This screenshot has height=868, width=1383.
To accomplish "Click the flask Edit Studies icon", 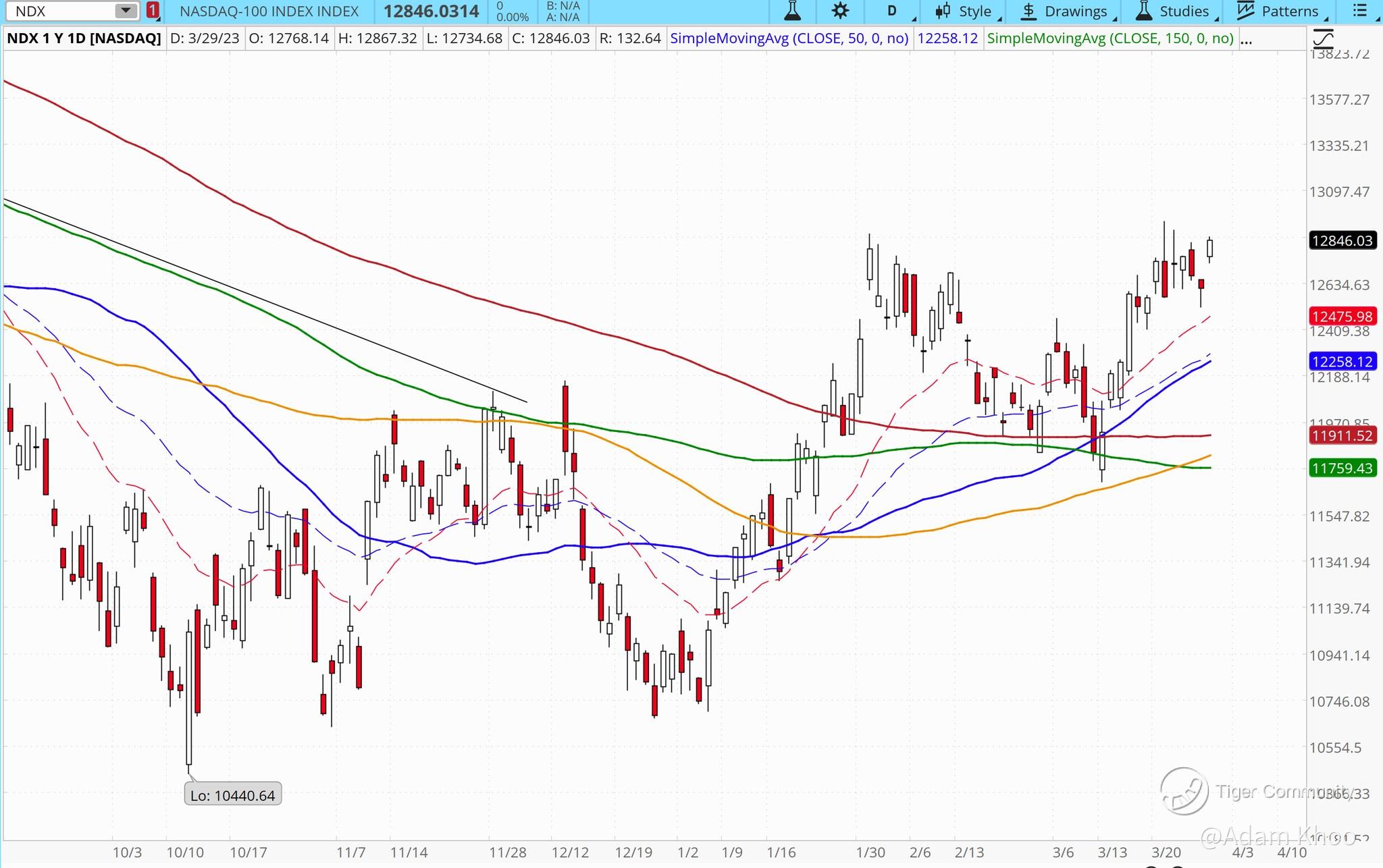I will point(792,11).
